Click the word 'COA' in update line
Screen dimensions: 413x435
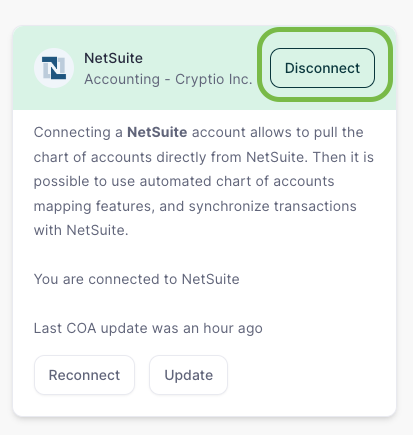[x=81, y=328]
